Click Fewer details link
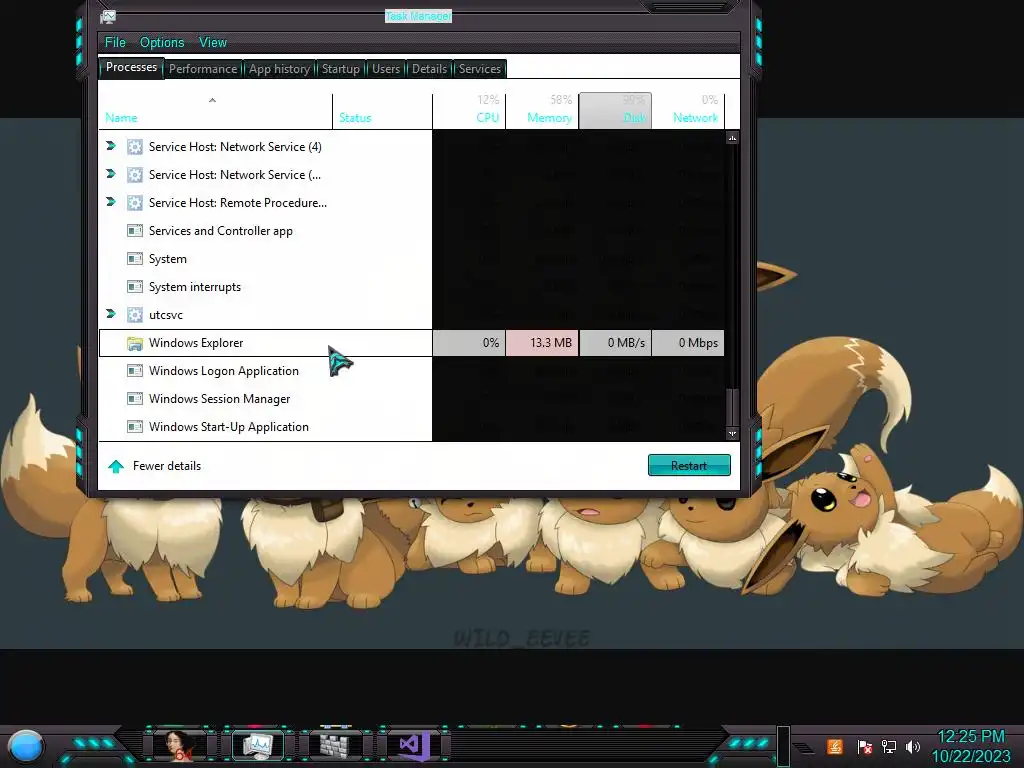Screen dimensions: 1024x768 tap(167, 466)
